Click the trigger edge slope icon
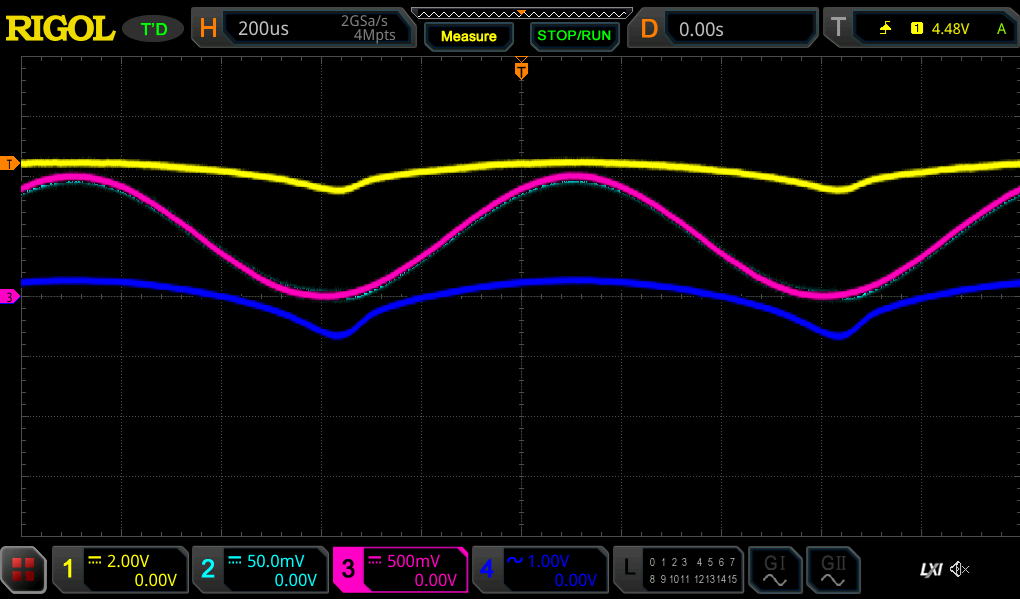The width and height of the screenshot is (1020, 599). tap(885, 28)
